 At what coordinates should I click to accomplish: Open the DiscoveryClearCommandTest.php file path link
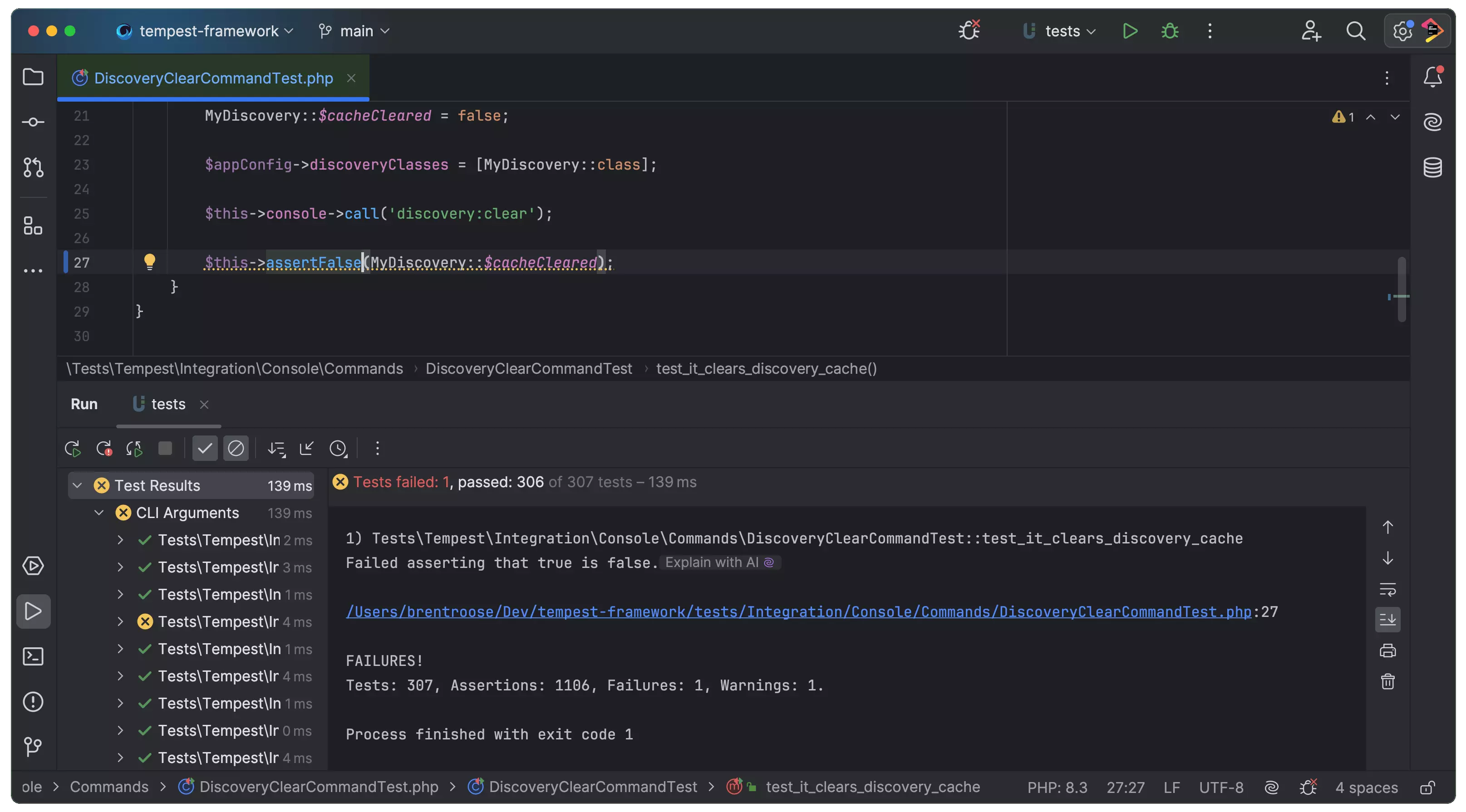click(798, 612)
